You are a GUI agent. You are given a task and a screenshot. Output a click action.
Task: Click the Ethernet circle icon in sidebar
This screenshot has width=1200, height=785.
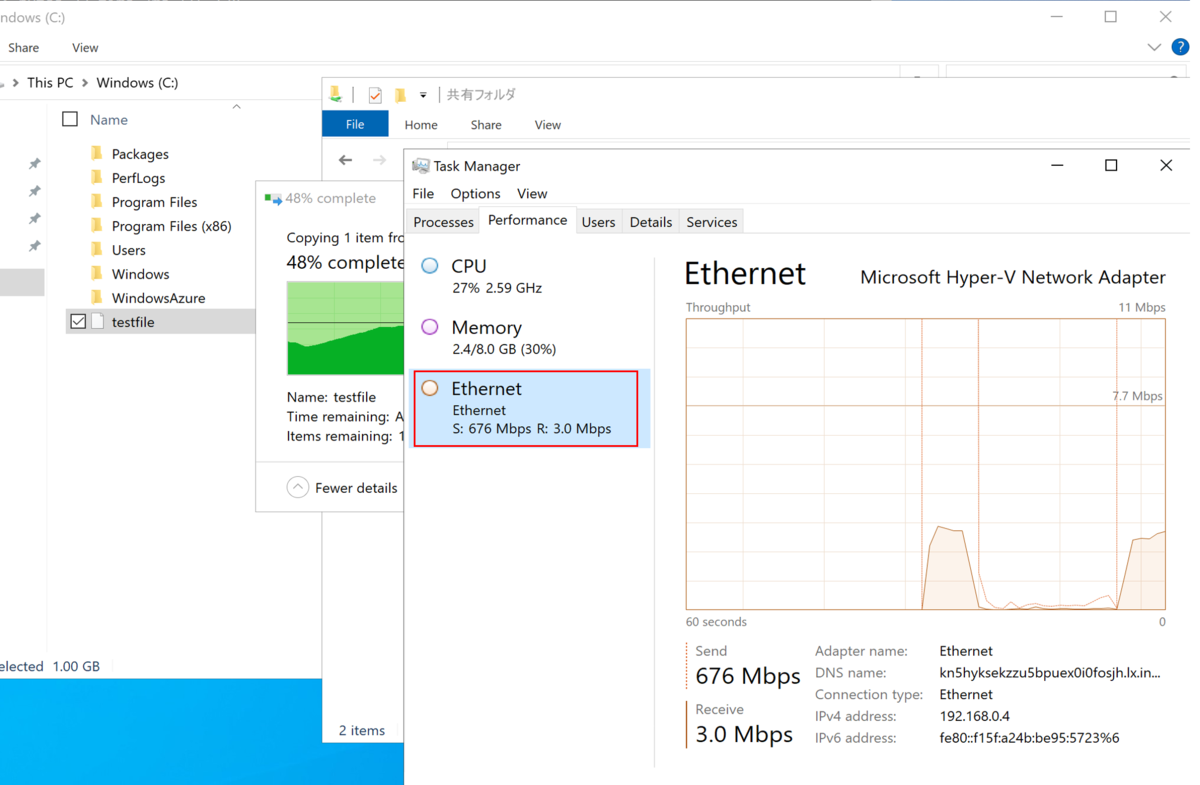click(430, 388)
